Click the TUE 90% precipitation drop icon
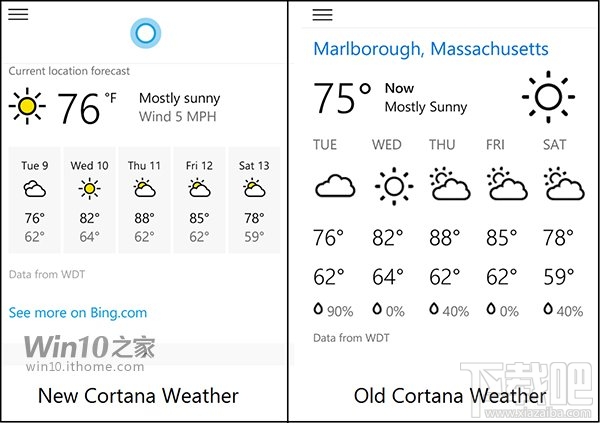600x423 pixels. click(320, 311)
